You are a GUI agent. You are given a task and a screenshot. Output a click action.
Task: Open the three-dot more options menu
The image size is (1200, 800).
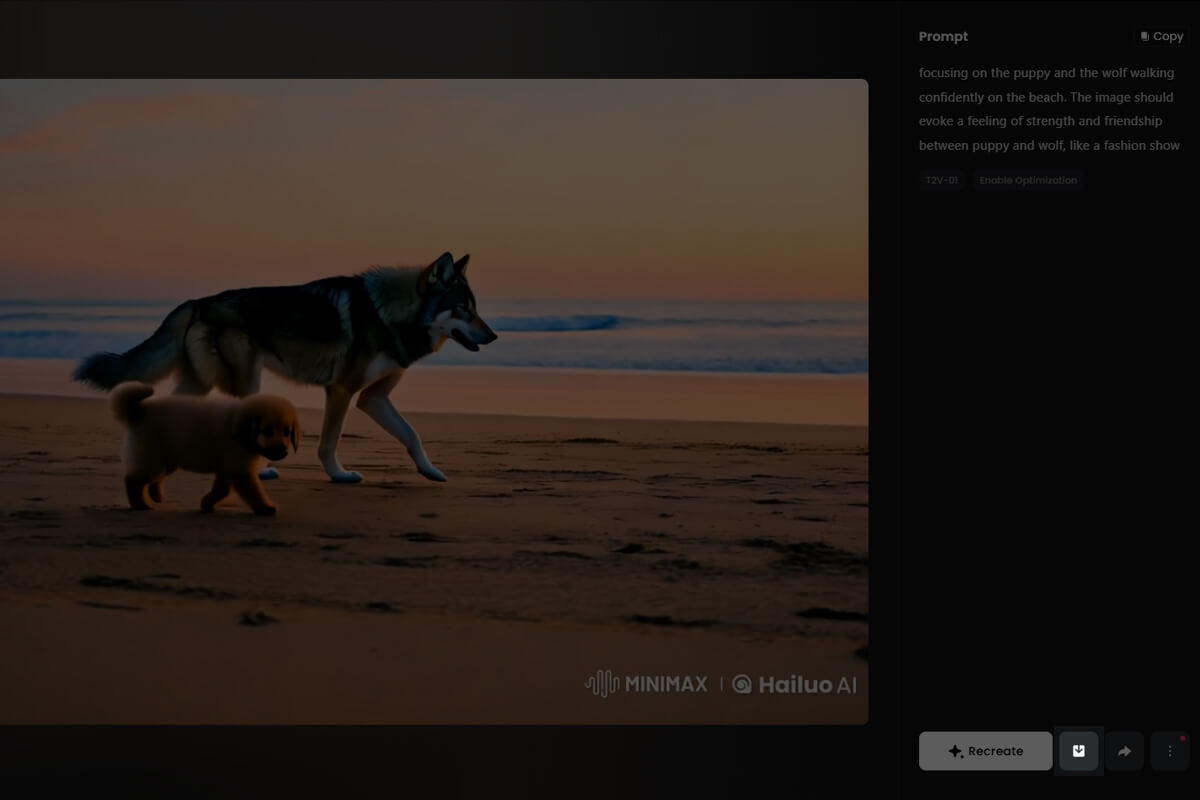point(1170,751)
